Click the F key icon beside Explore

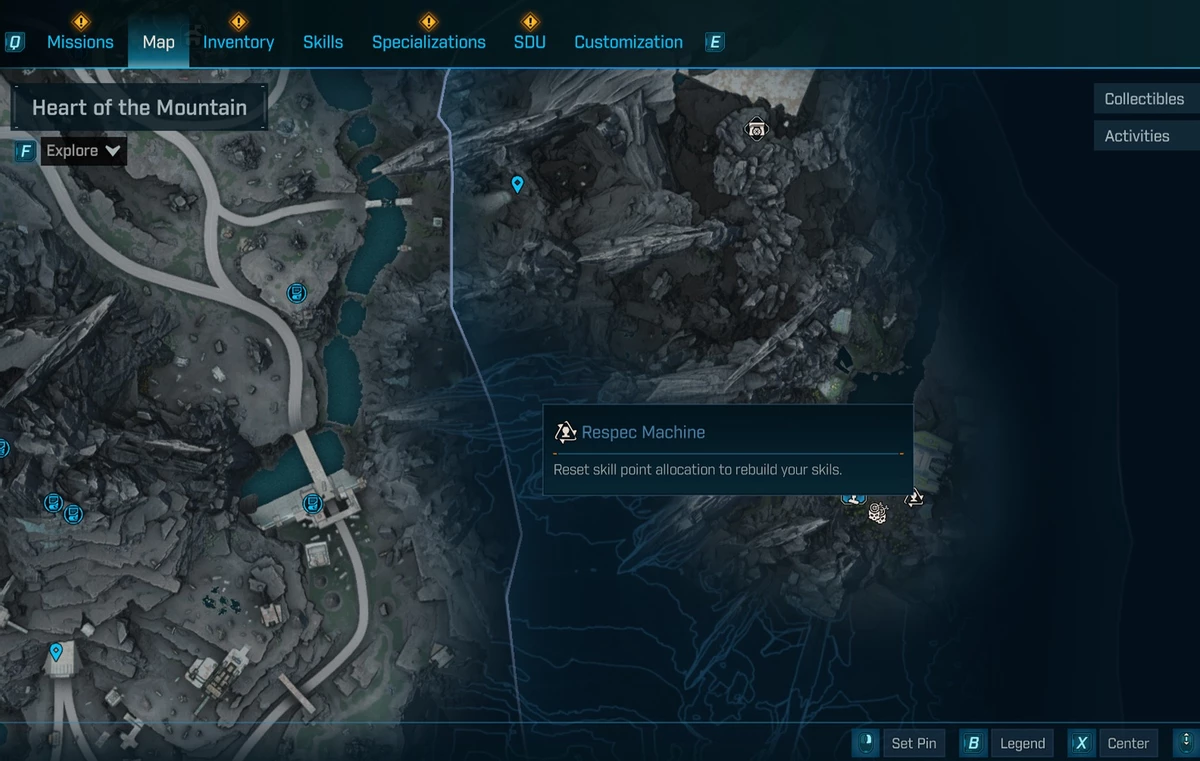click(x=26, y=151)
